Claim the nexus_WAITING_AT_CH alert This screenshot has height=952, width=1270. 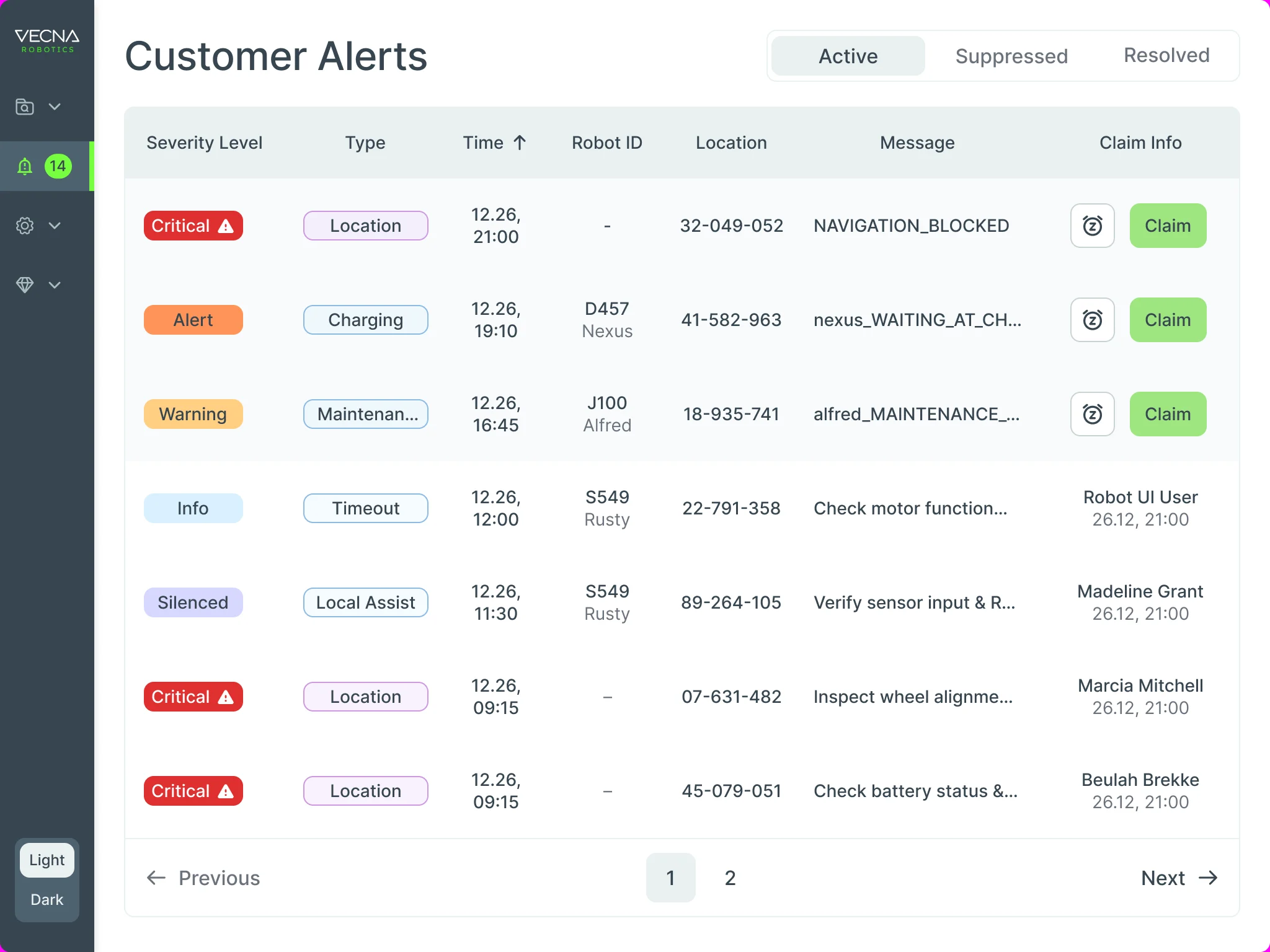[x=1168, y=320]
